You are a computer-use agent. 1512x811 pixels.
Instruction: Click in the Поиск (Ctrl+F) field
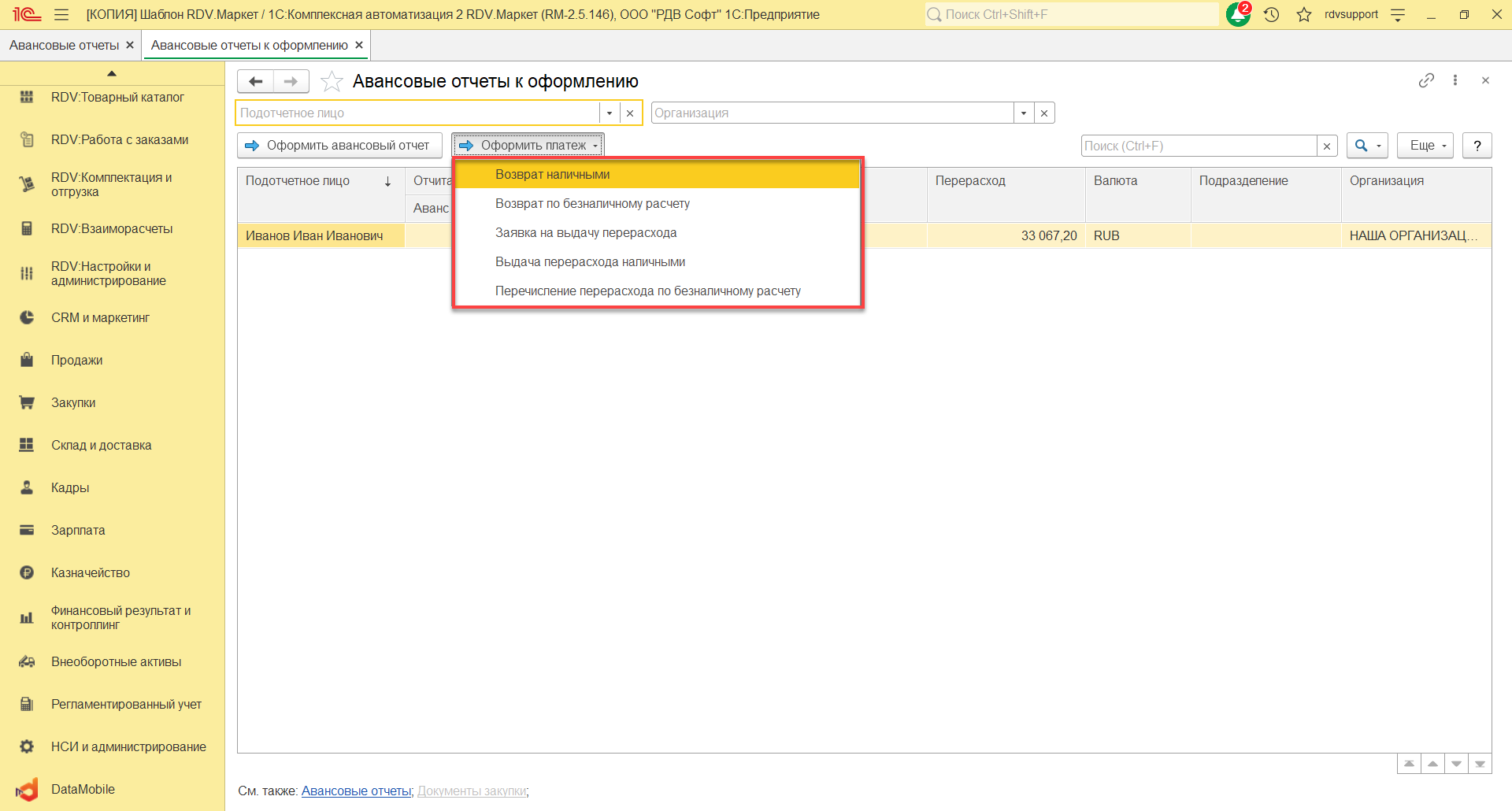coord(1198,146)
